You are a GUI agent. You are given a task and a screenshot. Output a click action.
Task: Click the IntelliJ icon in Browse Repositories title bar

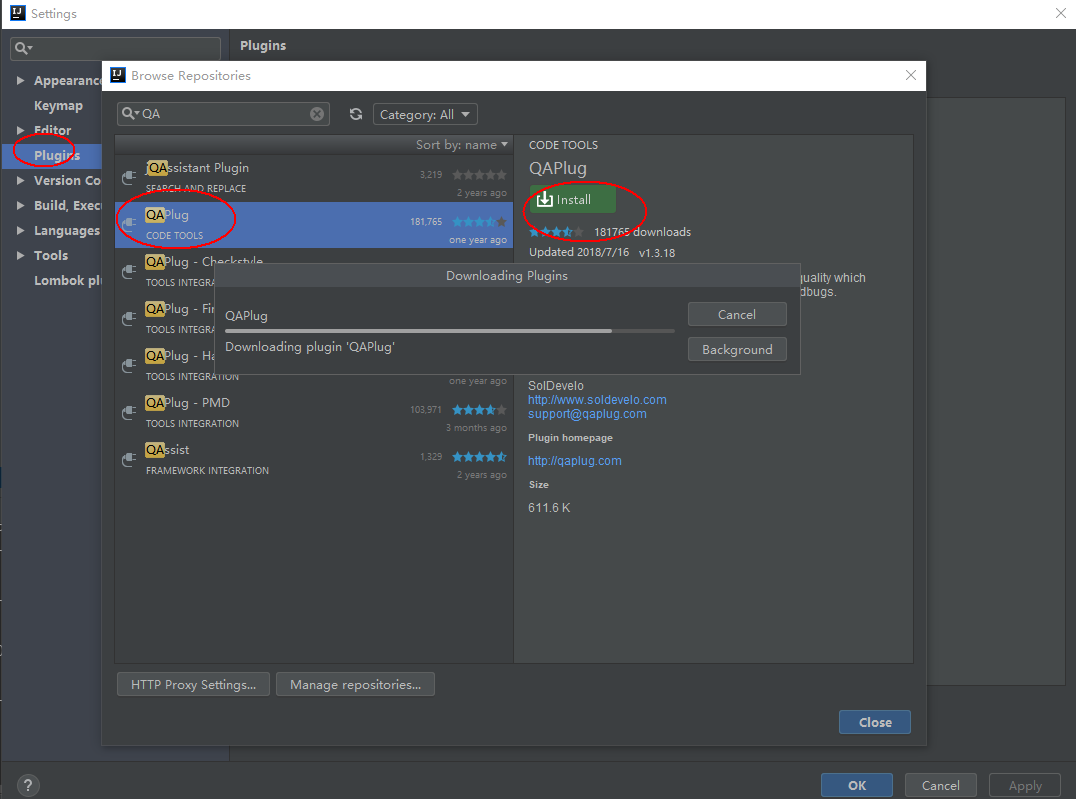pos(118,76)
